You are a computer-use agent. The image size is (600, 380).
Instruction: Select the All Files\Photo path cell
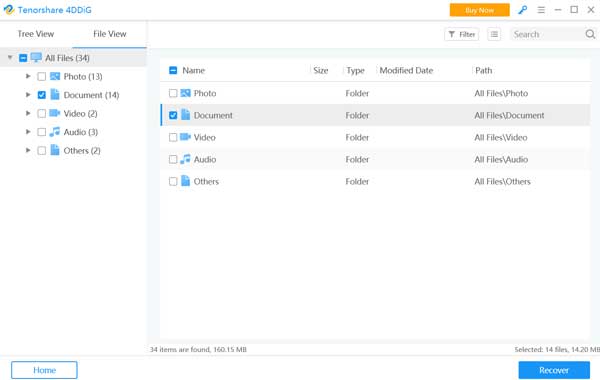501,93
